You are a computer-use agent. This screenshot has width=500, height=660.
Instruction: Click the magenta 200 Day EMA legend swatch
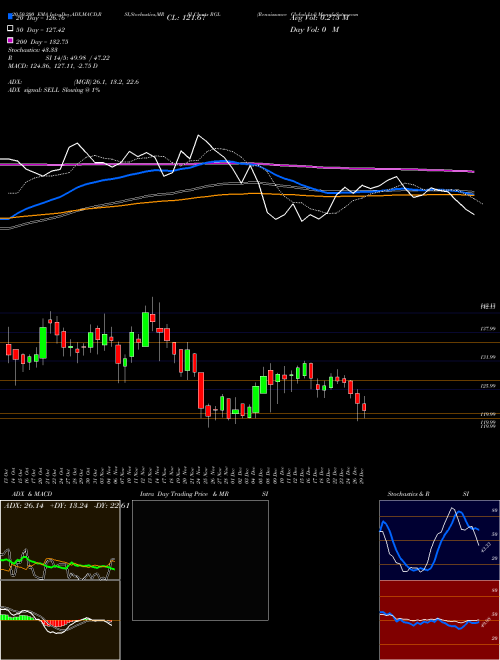pyautogui.click(x=10, y=40)
